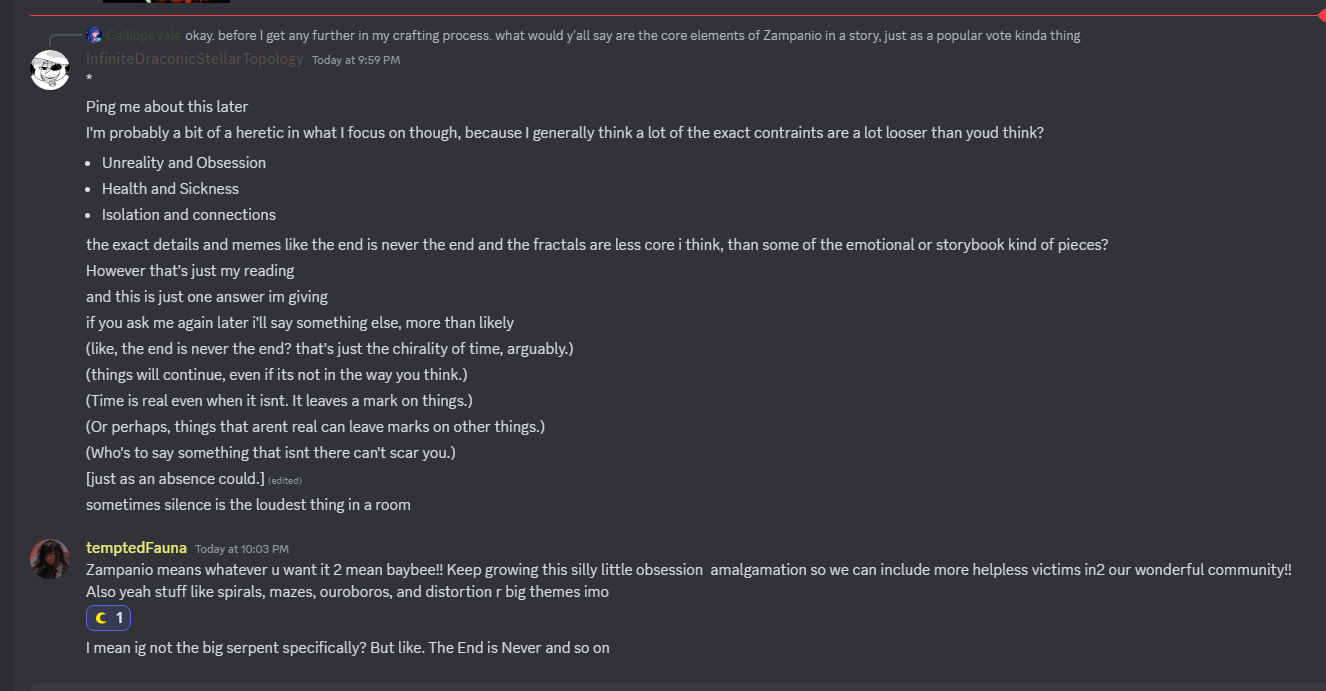
Task: Click the CalliopeVale name in reply preview
Action: pyautogui.click(x=145, y=36)
